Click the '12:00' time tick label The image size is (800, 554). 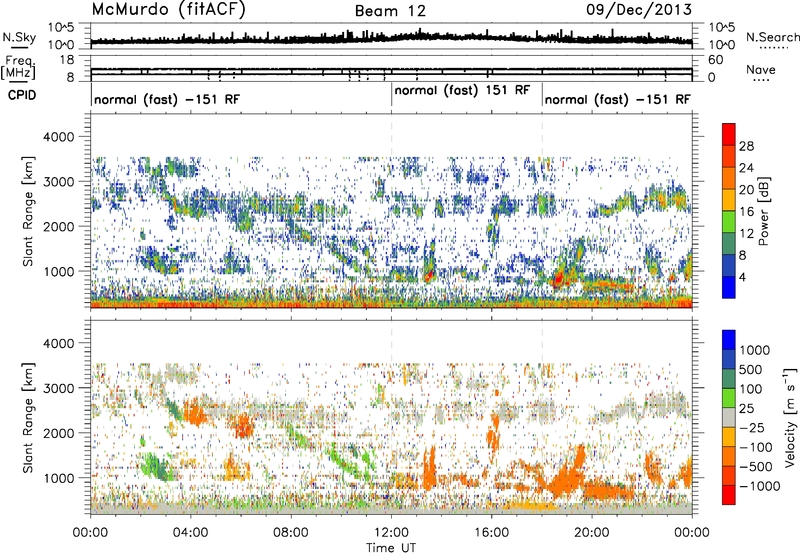click(391, 533)
